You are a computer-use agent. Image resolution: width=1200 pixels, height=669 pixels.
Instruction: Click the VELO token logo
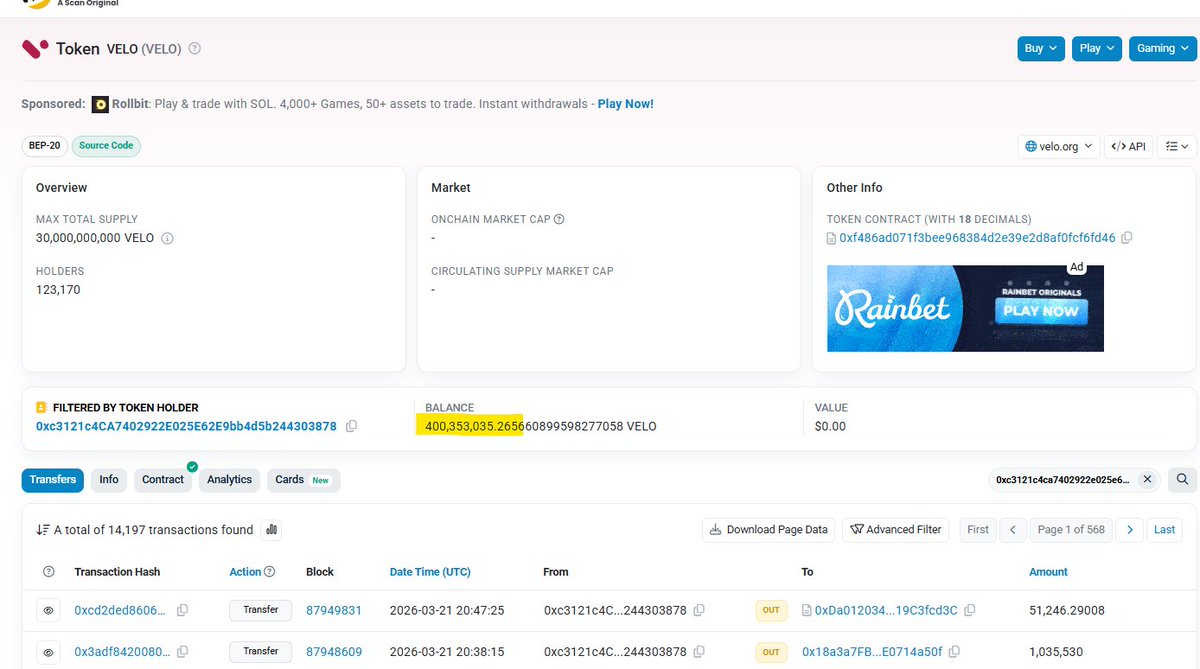tap(36, 48)
